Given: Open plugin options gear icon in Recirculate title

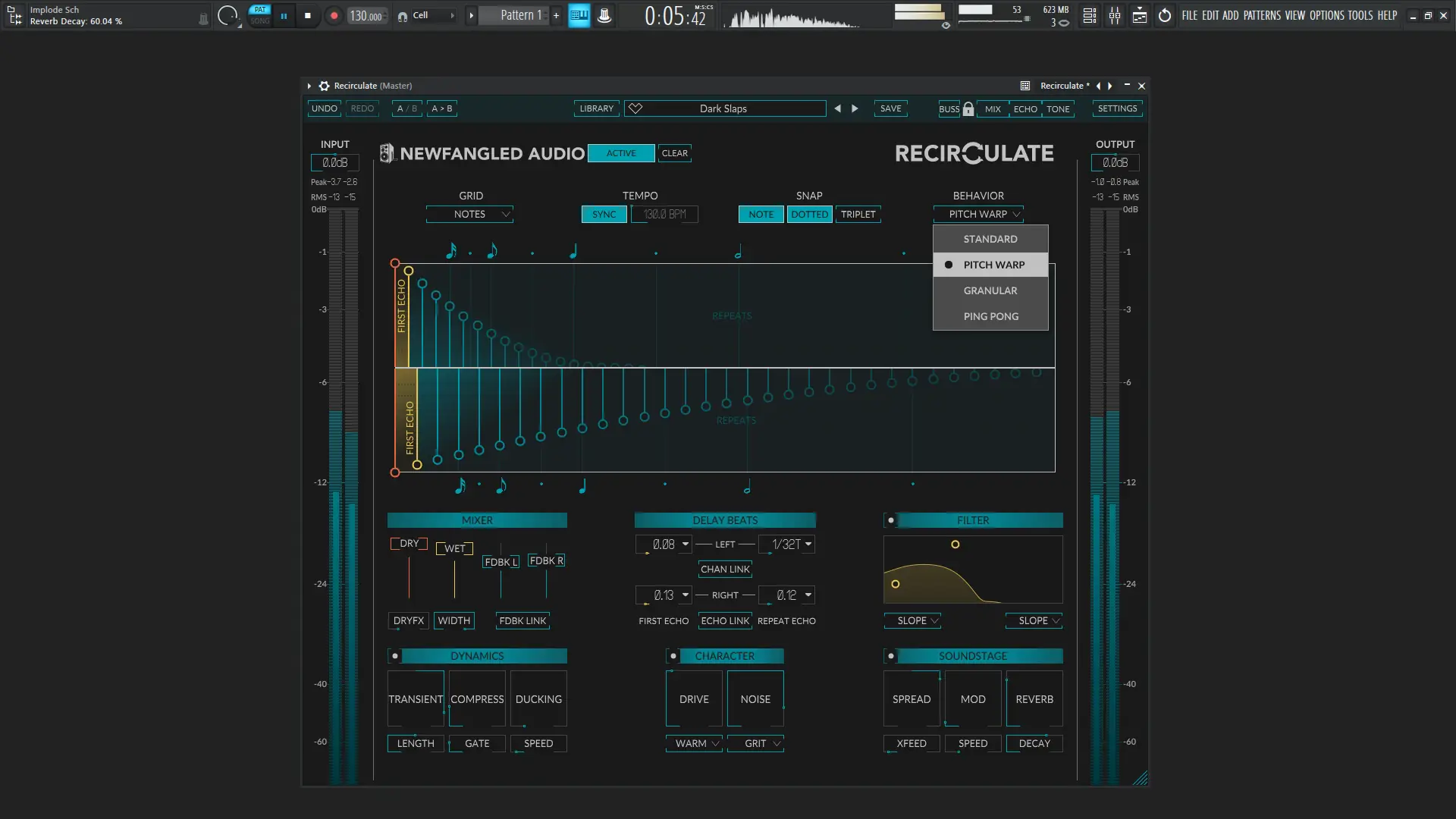Looking at the screenshot, I should (x=324, y=86).
